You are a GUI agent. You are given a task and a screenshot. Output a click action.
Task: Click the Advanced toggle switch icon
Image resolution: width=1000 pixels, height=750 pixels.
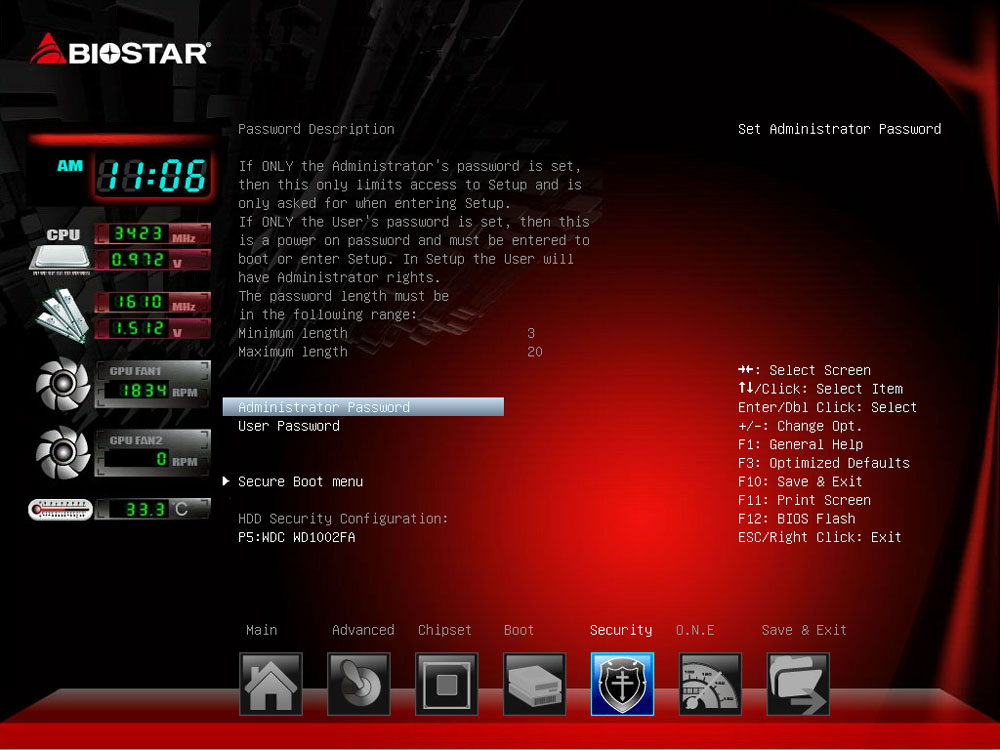(358, 684)
